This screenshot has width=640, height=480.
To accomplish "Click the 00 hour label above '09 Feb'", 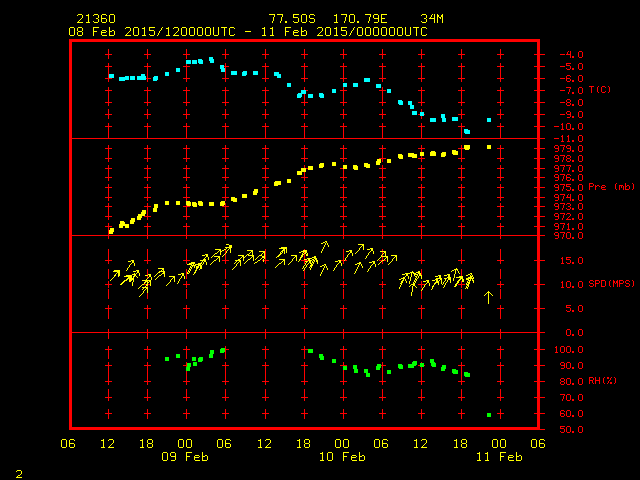I will (x=185, y=443).
